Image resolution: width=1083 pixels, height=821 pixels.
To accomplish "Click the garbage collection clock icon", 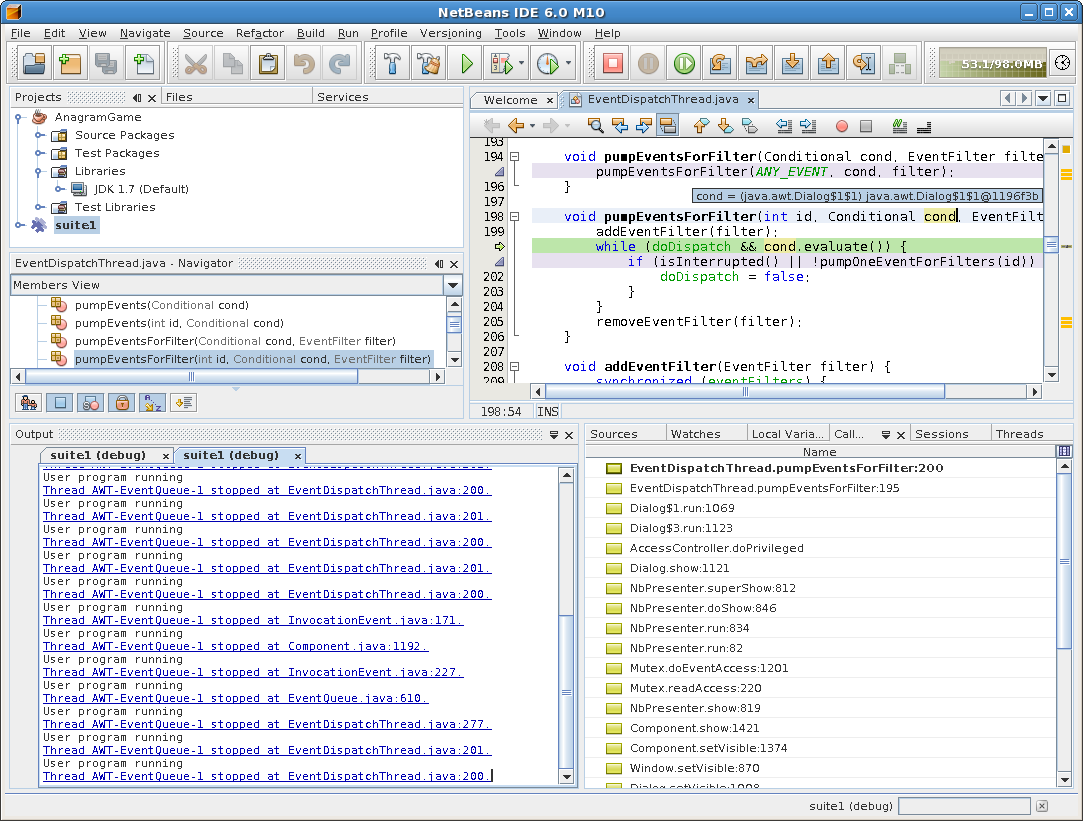I will click(1062, 63).
